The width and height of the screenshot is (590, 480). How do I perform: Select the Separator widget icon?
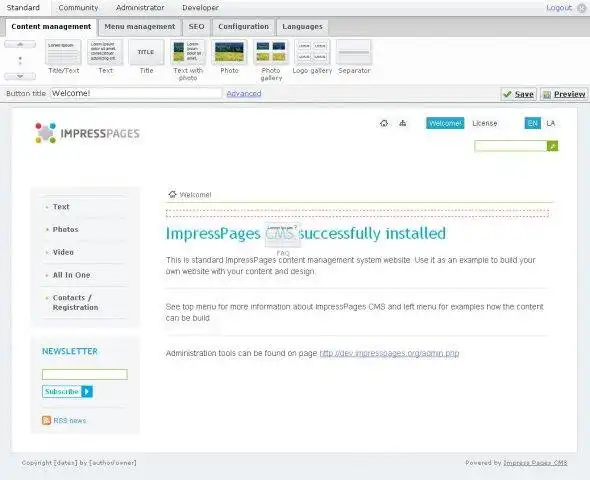(x=354, y=52)
